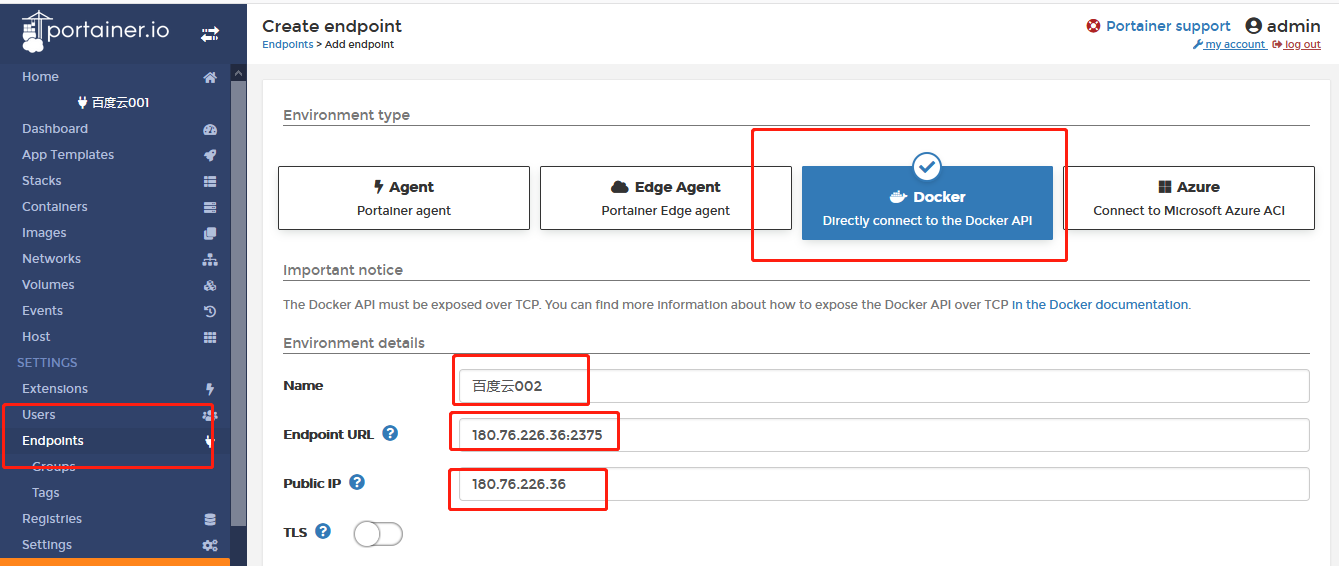Select the Edge Agent environment type
Image resolution: width=1339 pixels, height=566 pixels.
click(666, 198)
